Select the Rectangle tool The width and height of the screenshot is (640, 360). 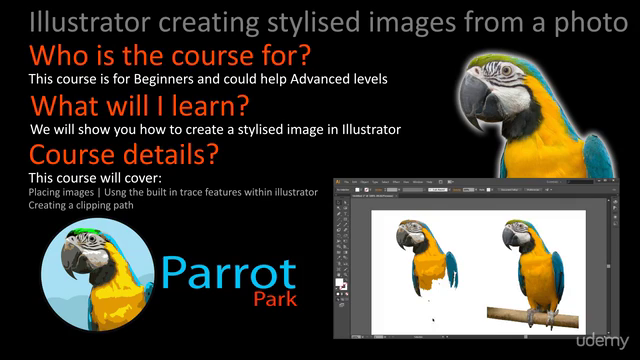(x=346, y=219)
